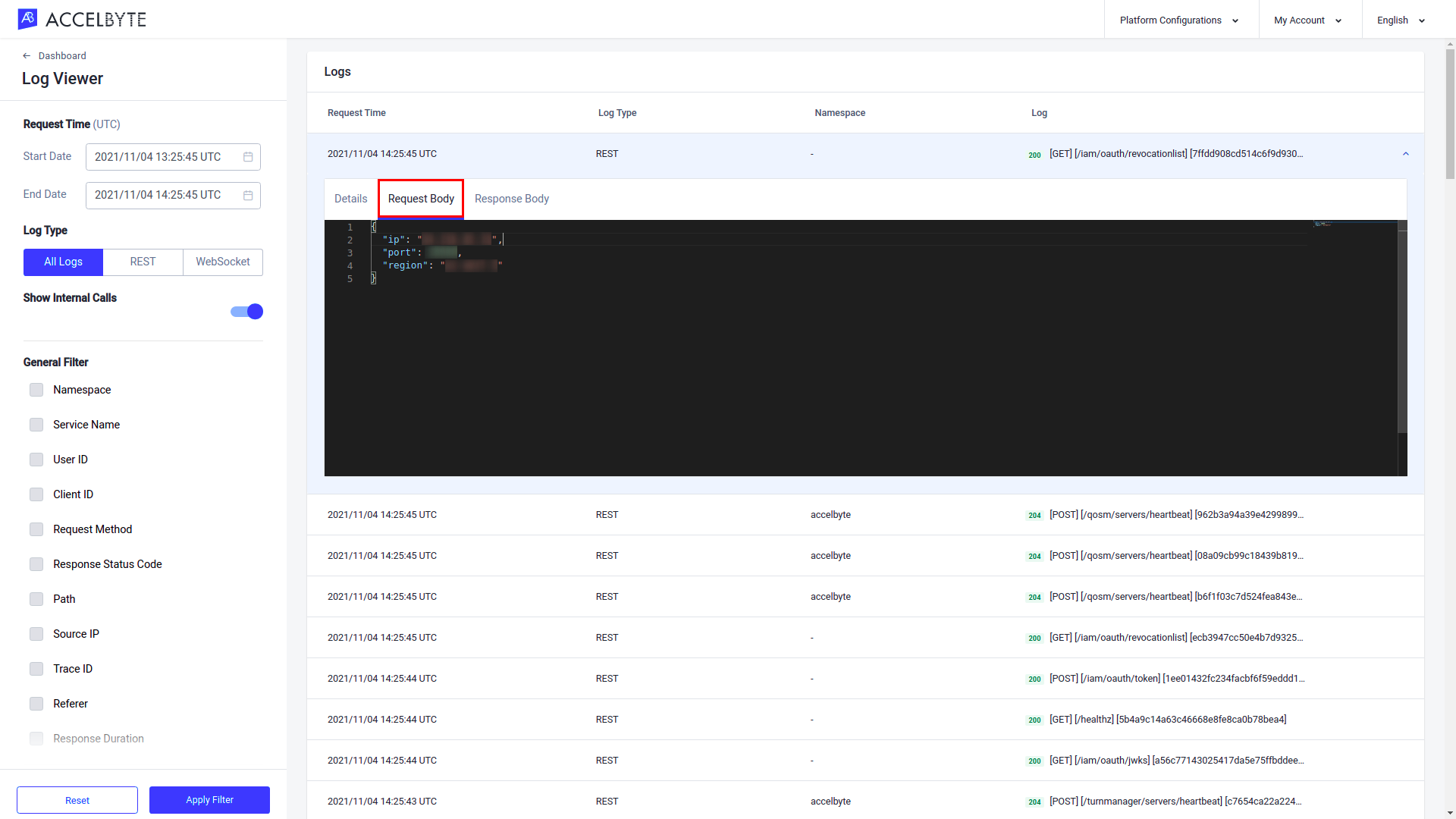Collapse the first log entry row
The image size is (1456, 819).
coord(1405,153)
